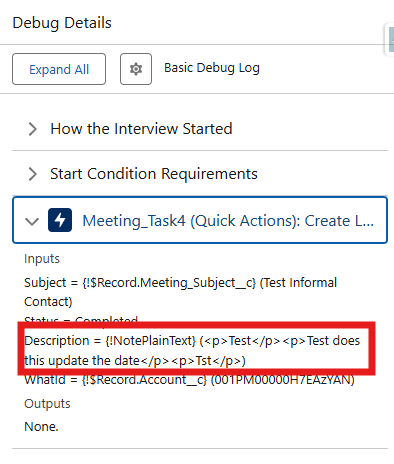This screenshot has width=394, height=464.
Task: Click the Basic Debug Log label
Action: [x=212, y=68]
